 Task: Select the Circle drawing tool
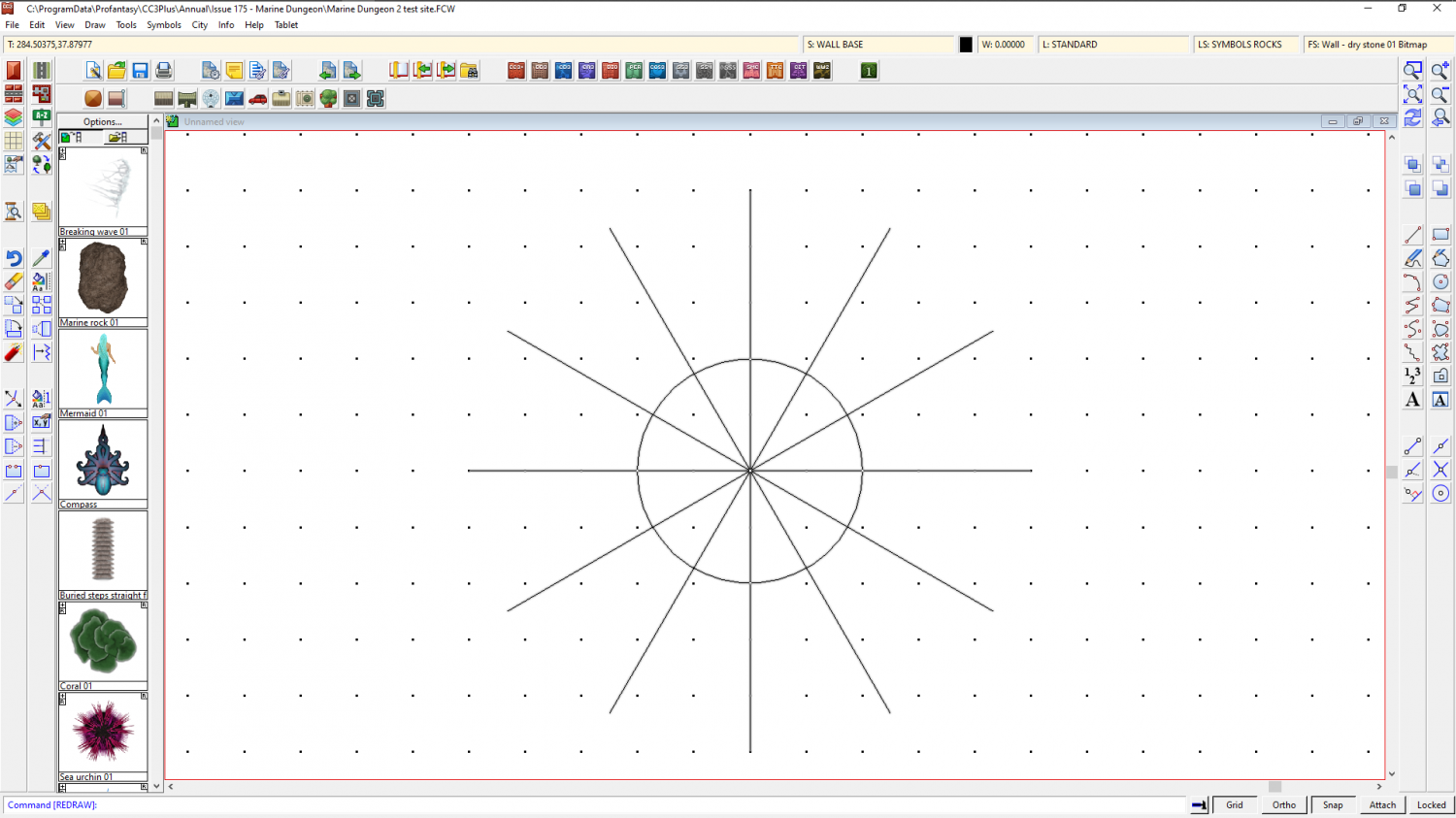click(x=1440, y=282)
